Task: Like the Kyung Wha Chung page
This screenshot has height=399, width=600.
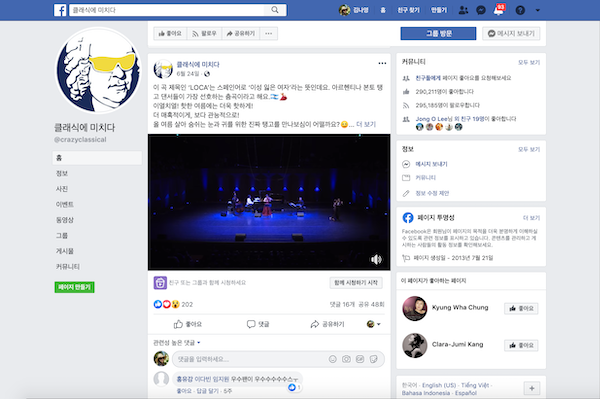Action: (x=521, y=308)
